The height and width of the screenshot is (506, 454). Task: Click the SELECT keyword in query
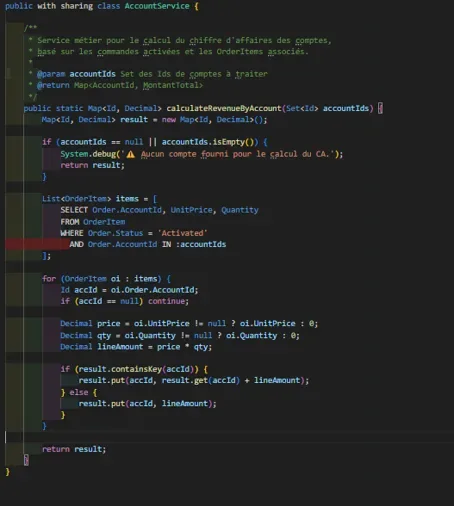coord(74,210)
